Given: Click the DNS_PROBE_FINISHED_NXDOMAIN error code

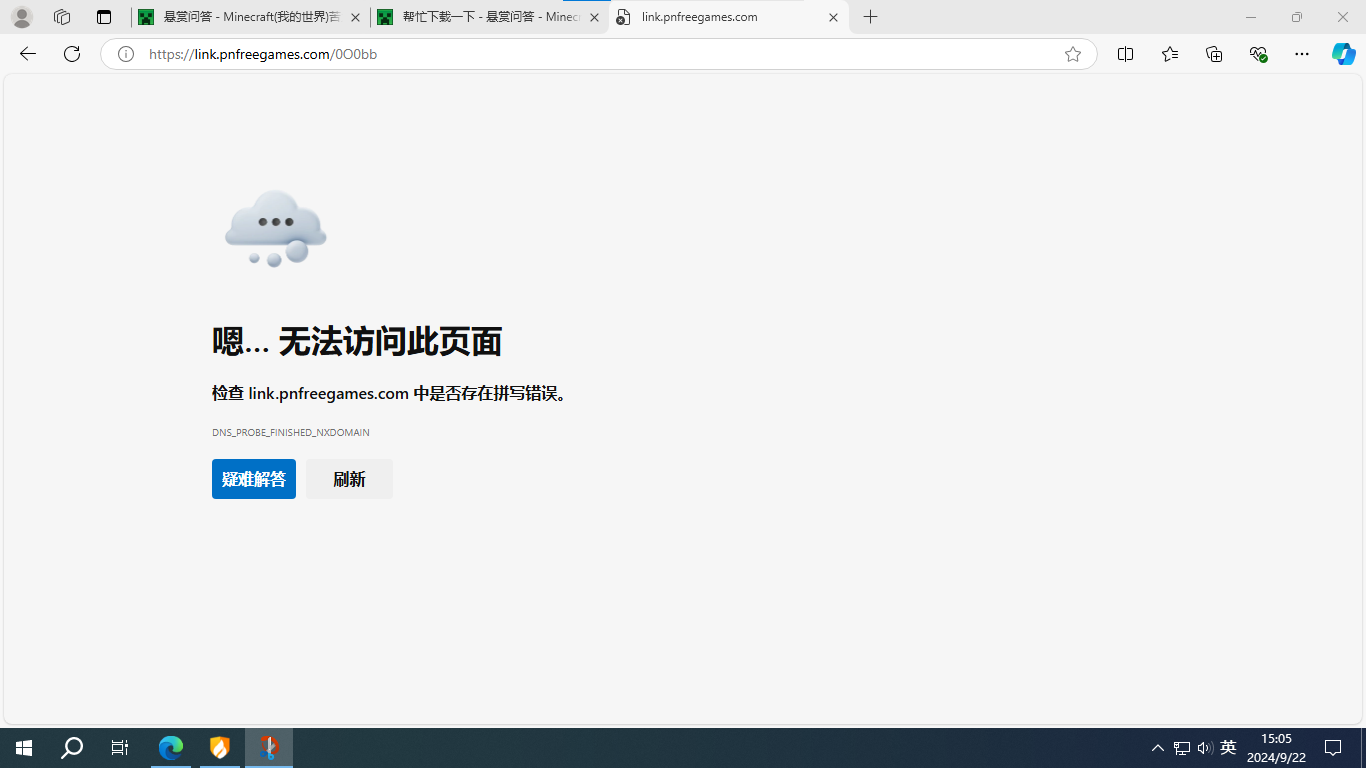Looking at the screenshot, I should click(x=291, y=433).
